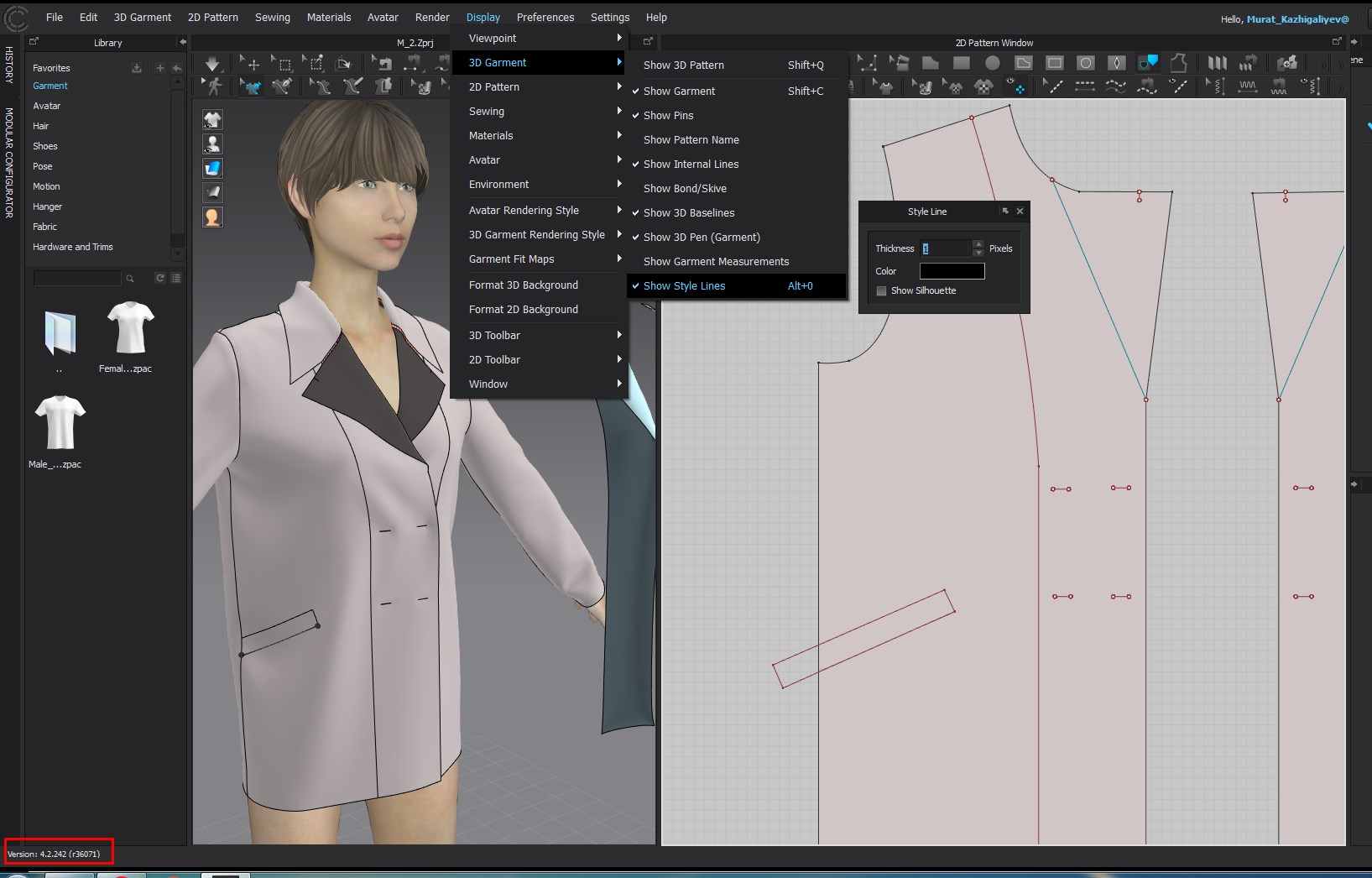Click the library refresh icon
The width and height of the screenshot is (1372, 878).
(x=159, y=278)
